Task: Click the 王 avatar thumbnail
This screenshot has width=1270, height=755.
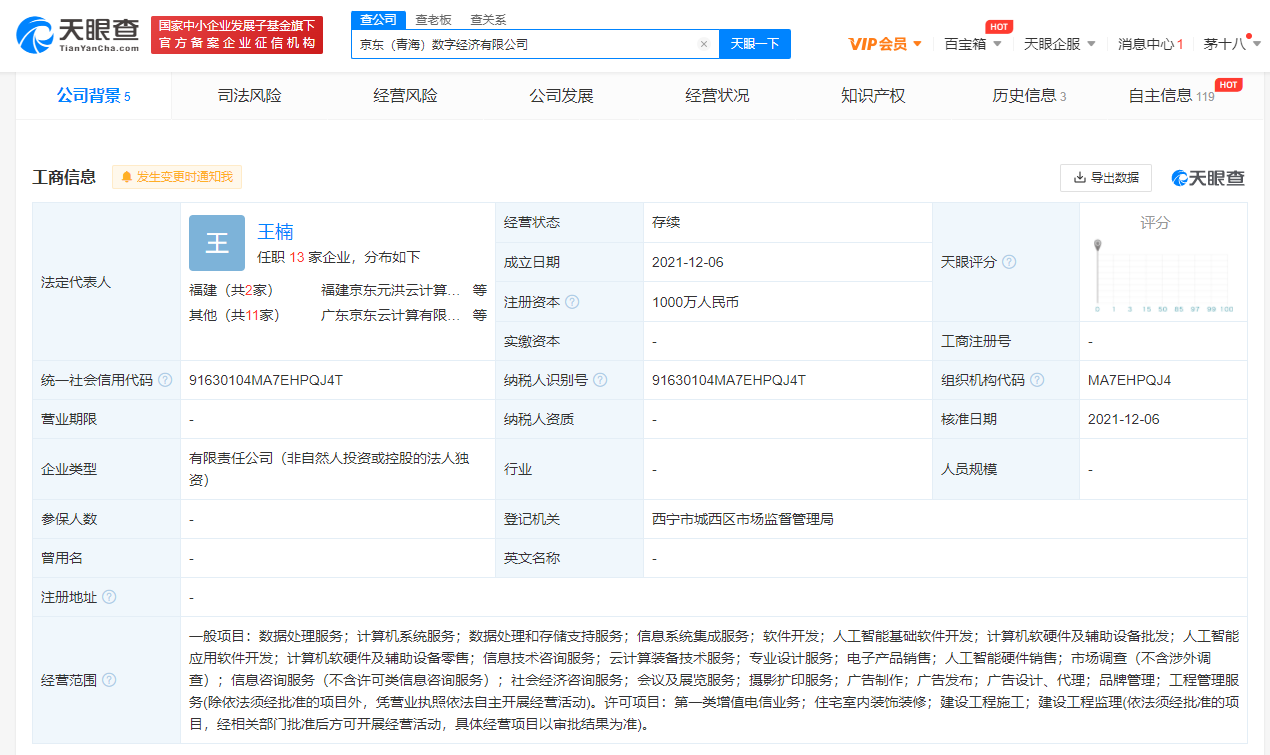Action: click(x=217, y=243)
